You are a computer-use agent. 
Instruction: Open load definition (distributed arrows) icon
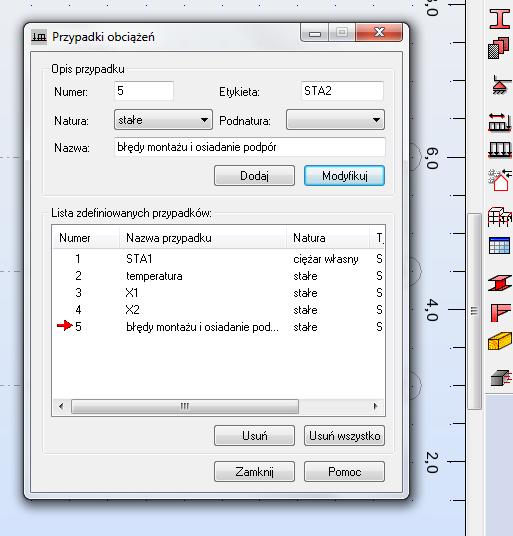pyautogui.click(x=500, y=150)
